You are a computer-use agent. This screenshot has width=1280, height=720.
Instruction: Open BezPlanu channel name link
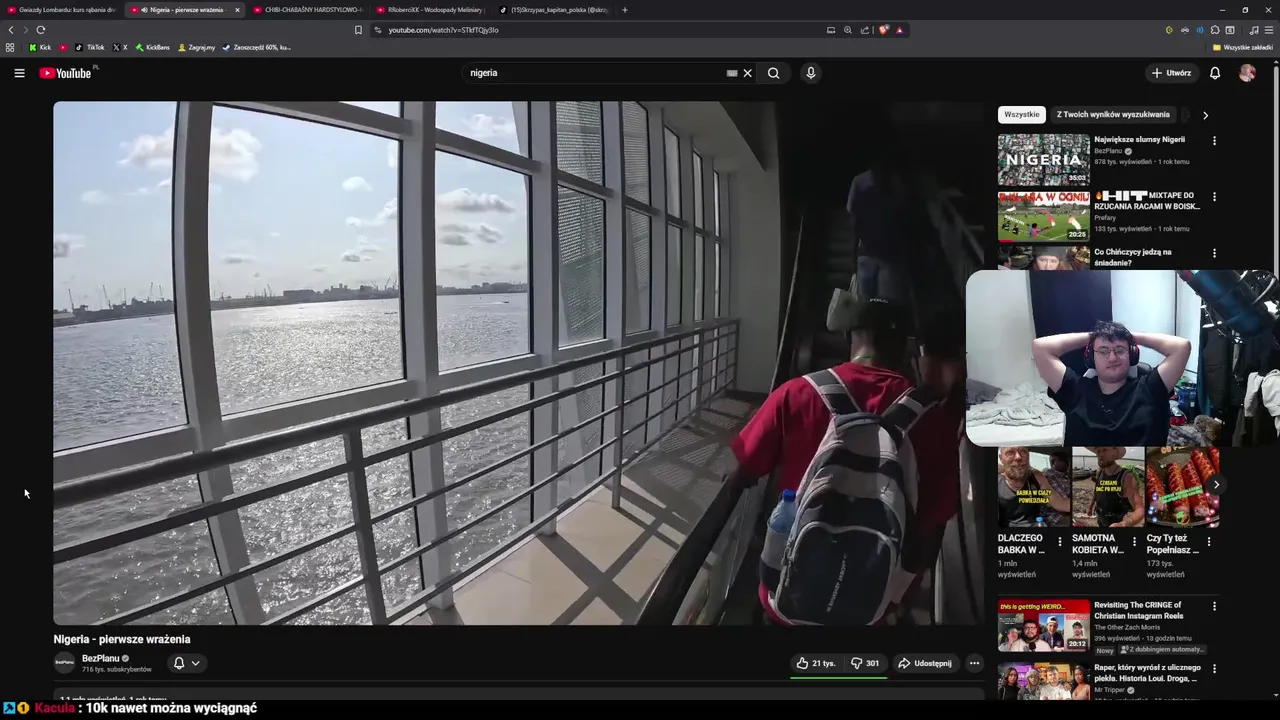(100, 658)
